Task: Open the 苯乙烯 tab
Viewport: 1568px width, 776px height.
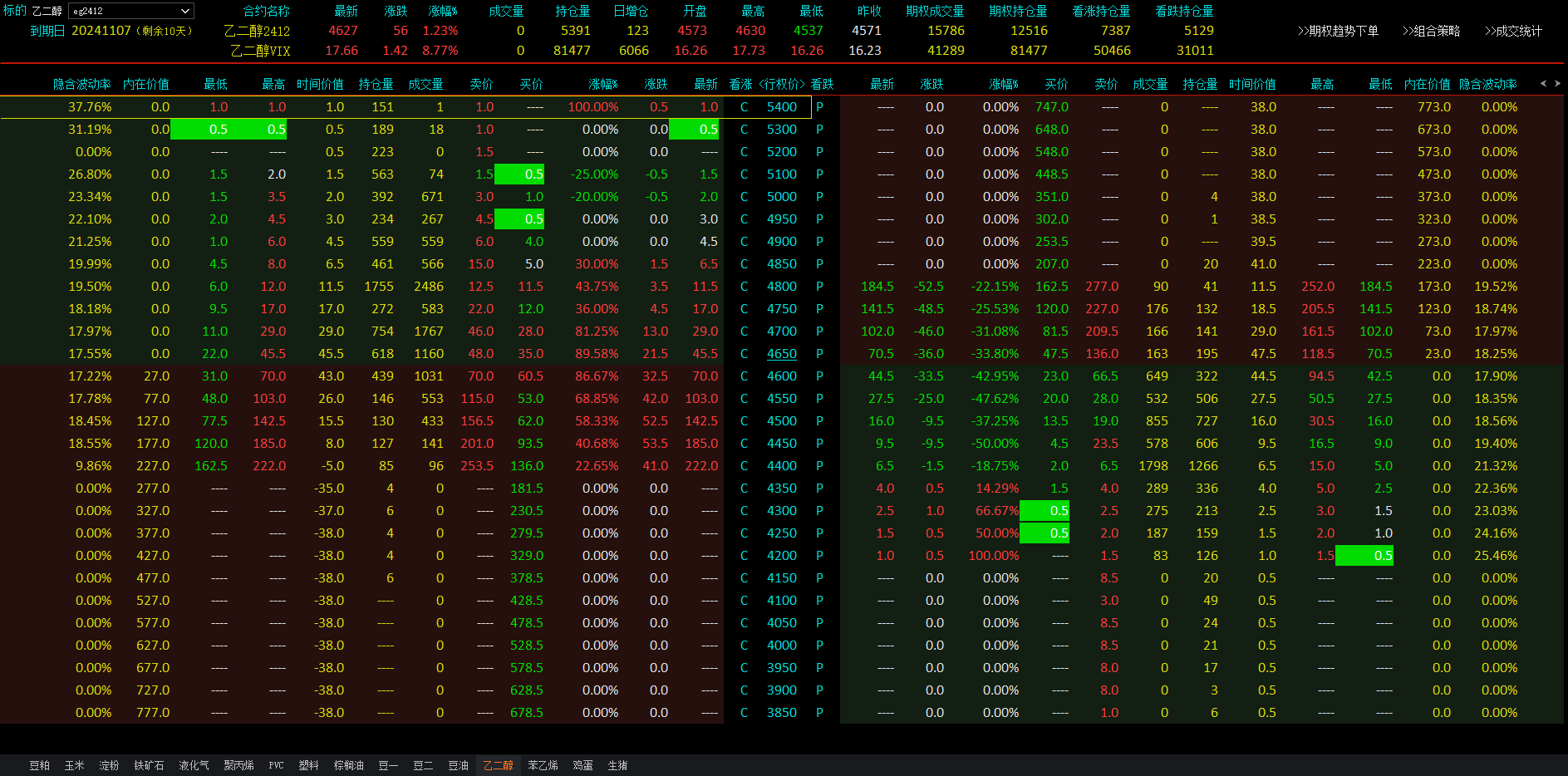Action: point(543,765)
